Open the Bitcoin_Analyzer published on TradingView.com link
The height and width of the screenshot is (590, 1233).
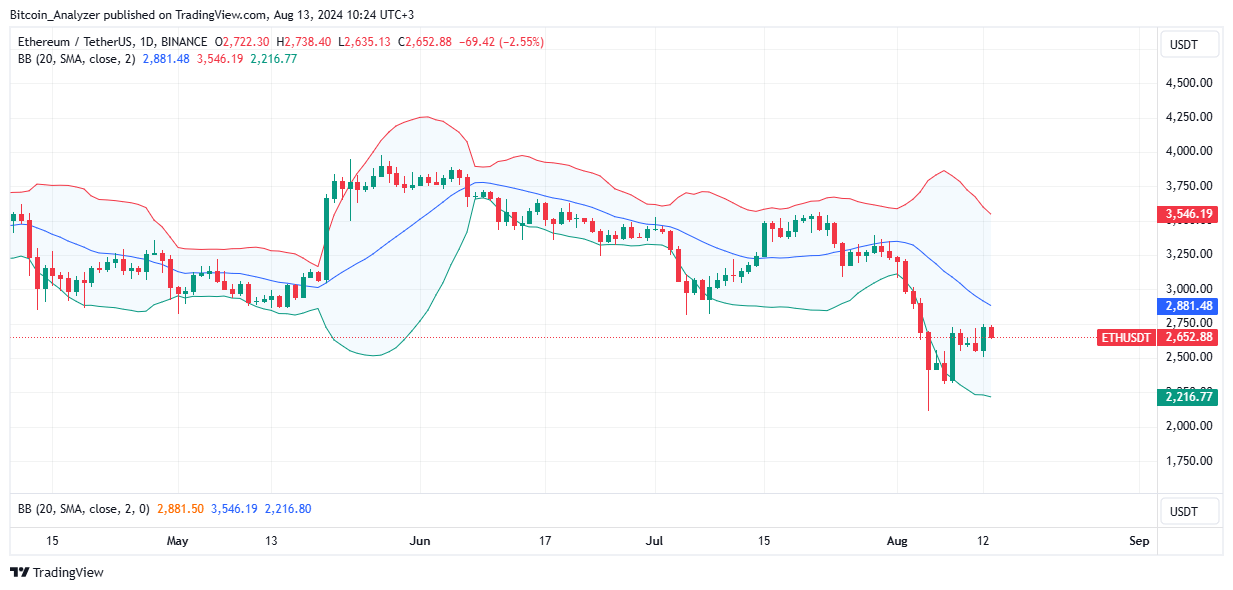click(110, 15)
